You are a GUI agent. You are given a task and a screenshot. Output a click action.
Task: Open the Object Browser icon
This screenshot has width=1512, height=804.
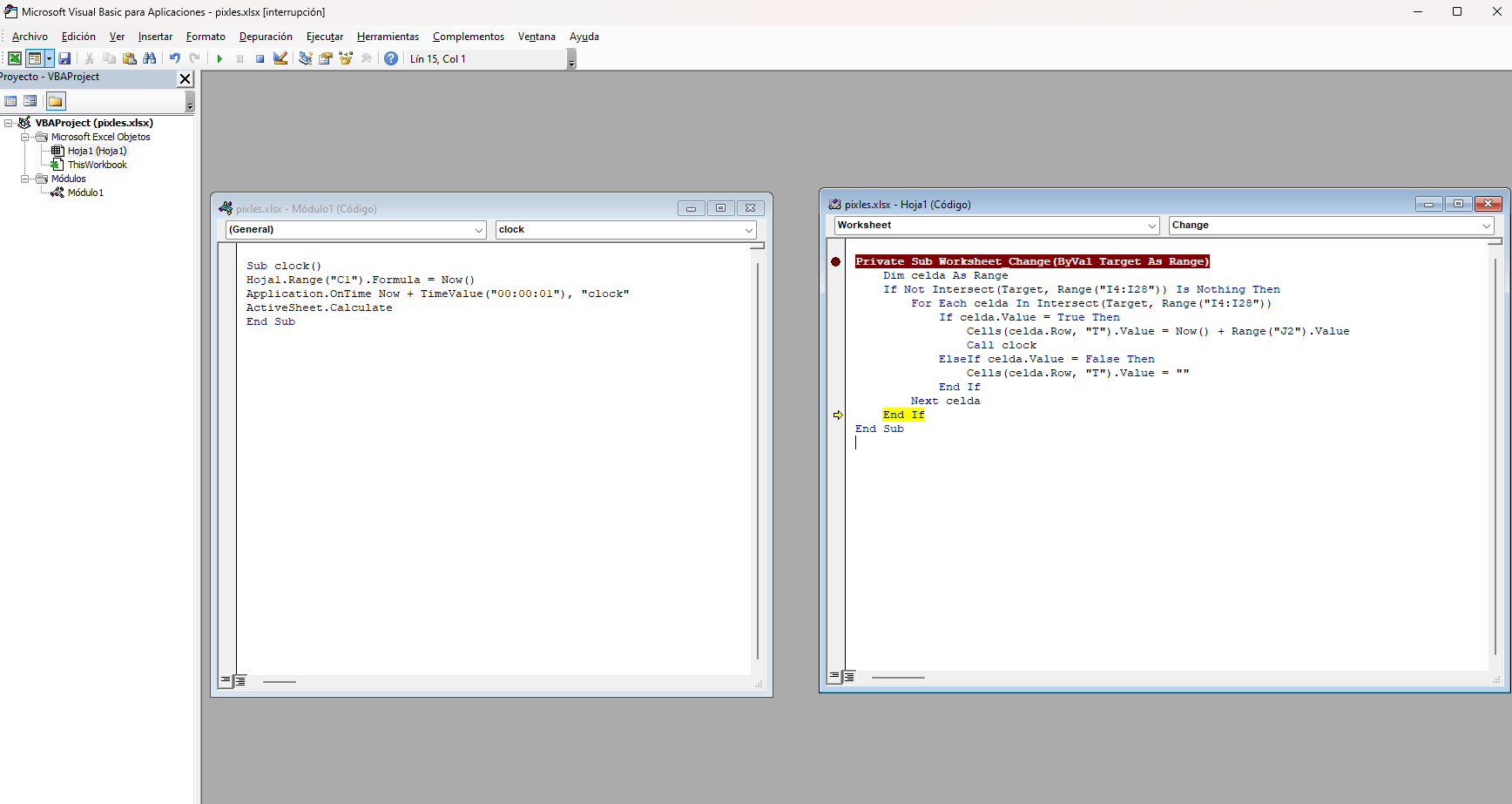pyautogui.click(x=346, y=58)
